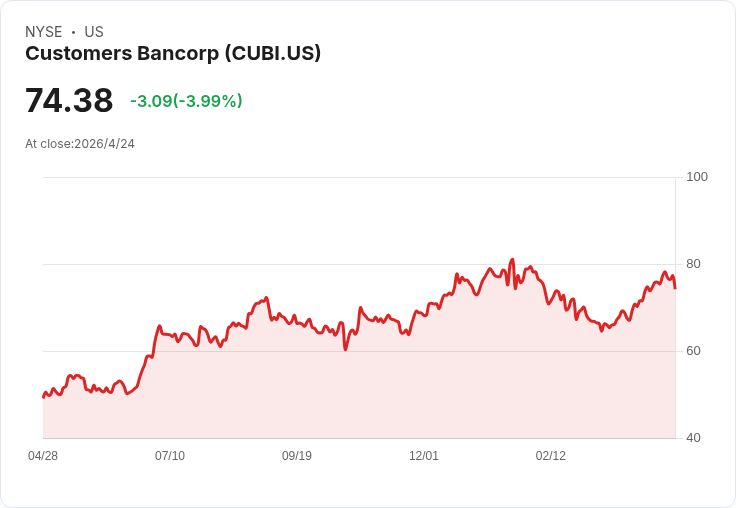Click the 07/10 x-axis date label
The height and width of the screenshot is (508, 736).
(170, 456)
